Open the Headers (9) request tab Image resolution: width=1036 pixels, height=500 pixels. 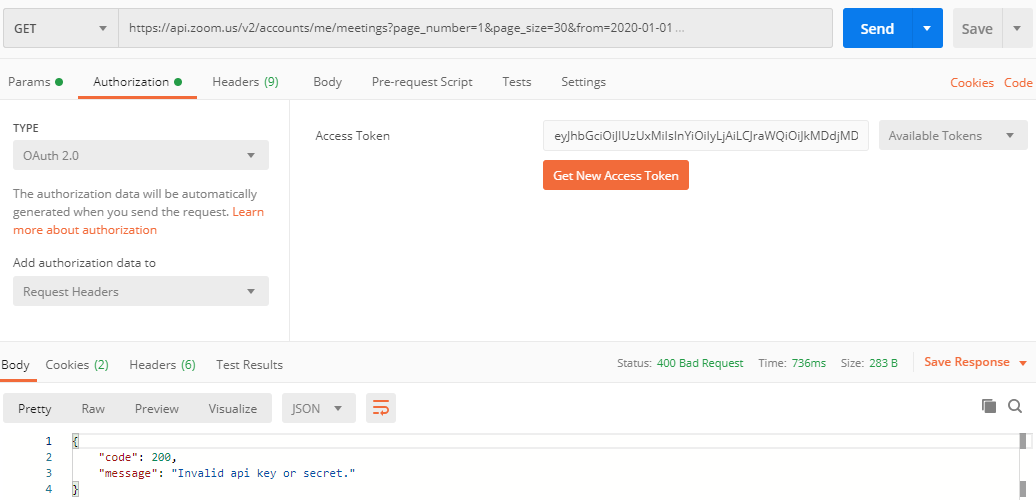click(x=245, y=82)
